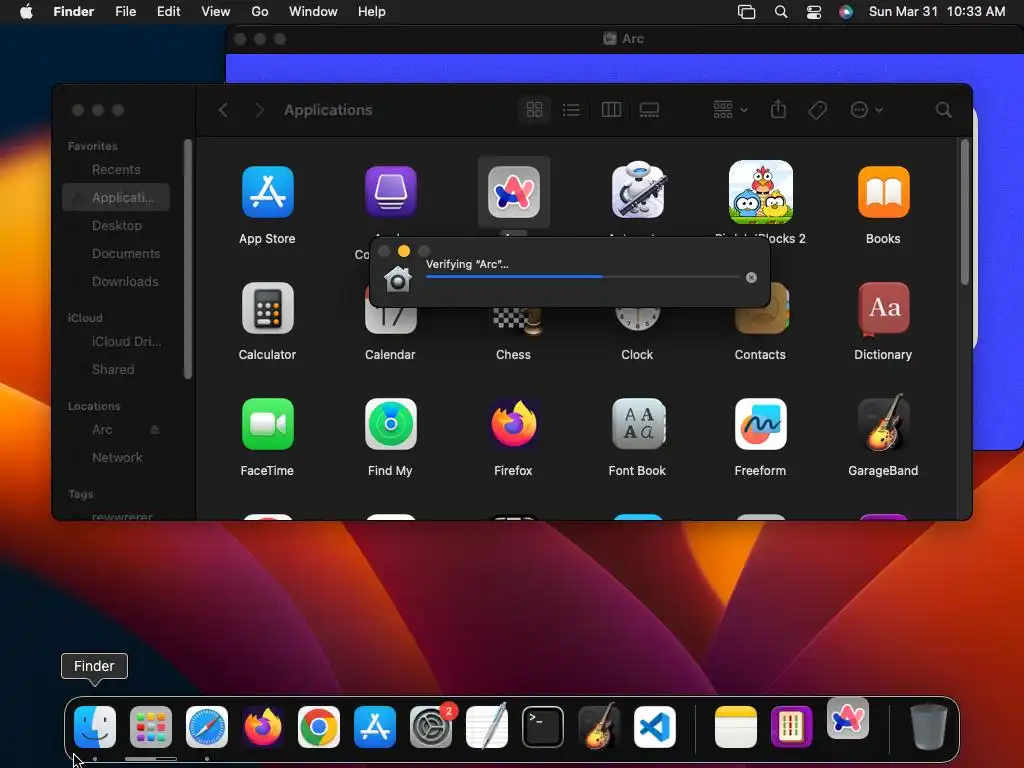This screenshot has width=1024, height=768.
Task: Switch Finder to icon view
Action: click(534, 110)
